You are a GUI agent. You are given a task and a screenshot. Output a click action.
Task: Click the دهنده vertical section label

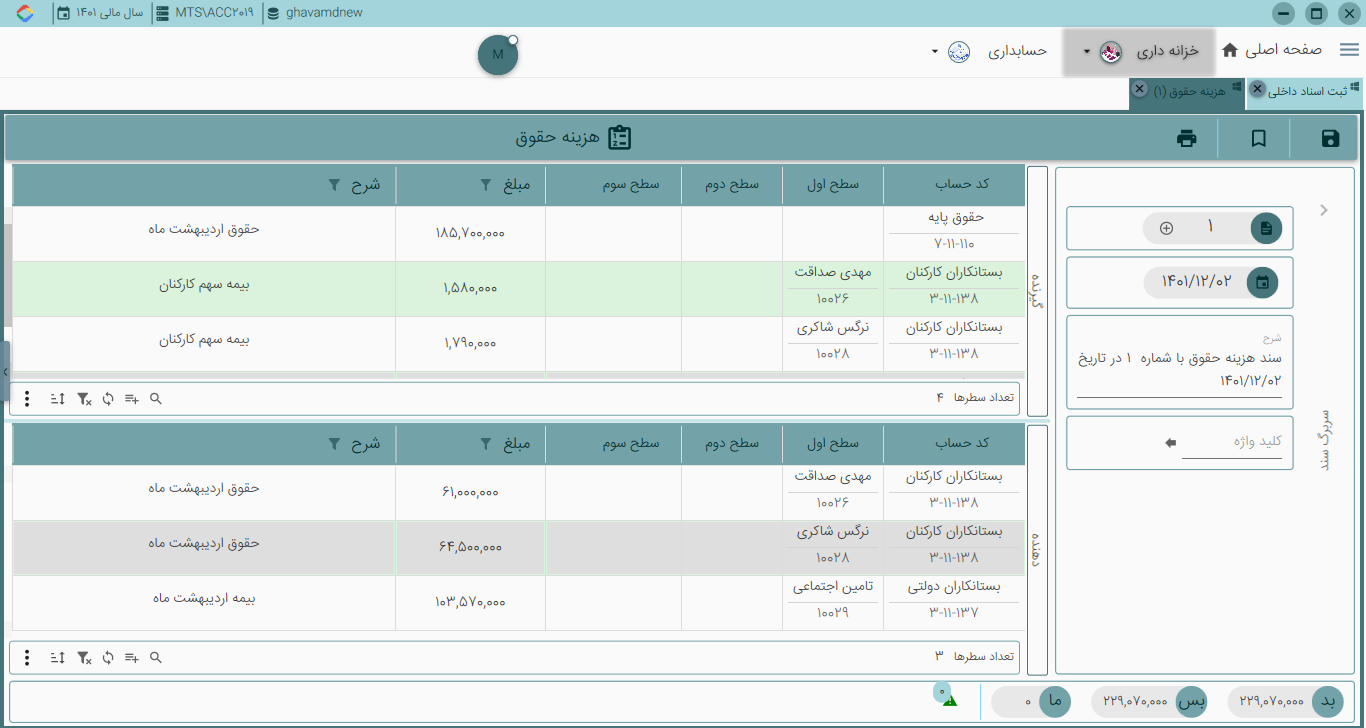pyautogui.click(x=1037, y=549)
